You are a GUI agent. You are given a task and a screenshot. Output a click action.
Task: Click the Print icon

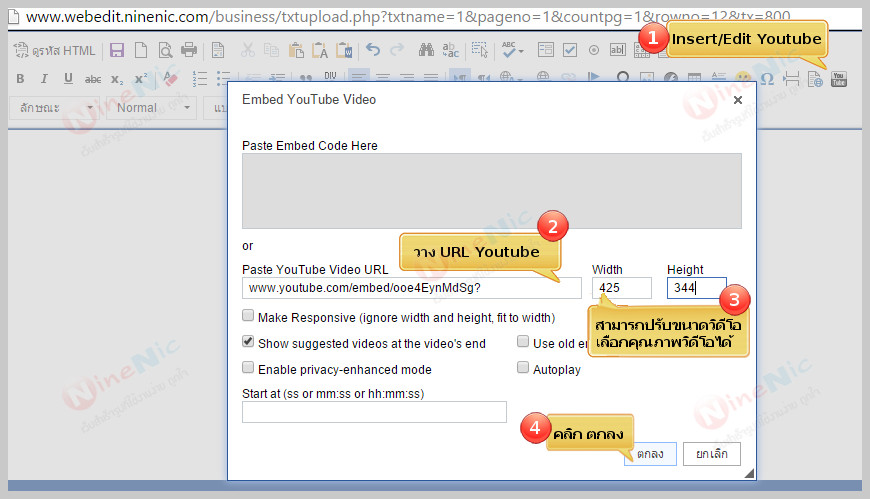tap(189, 51)
